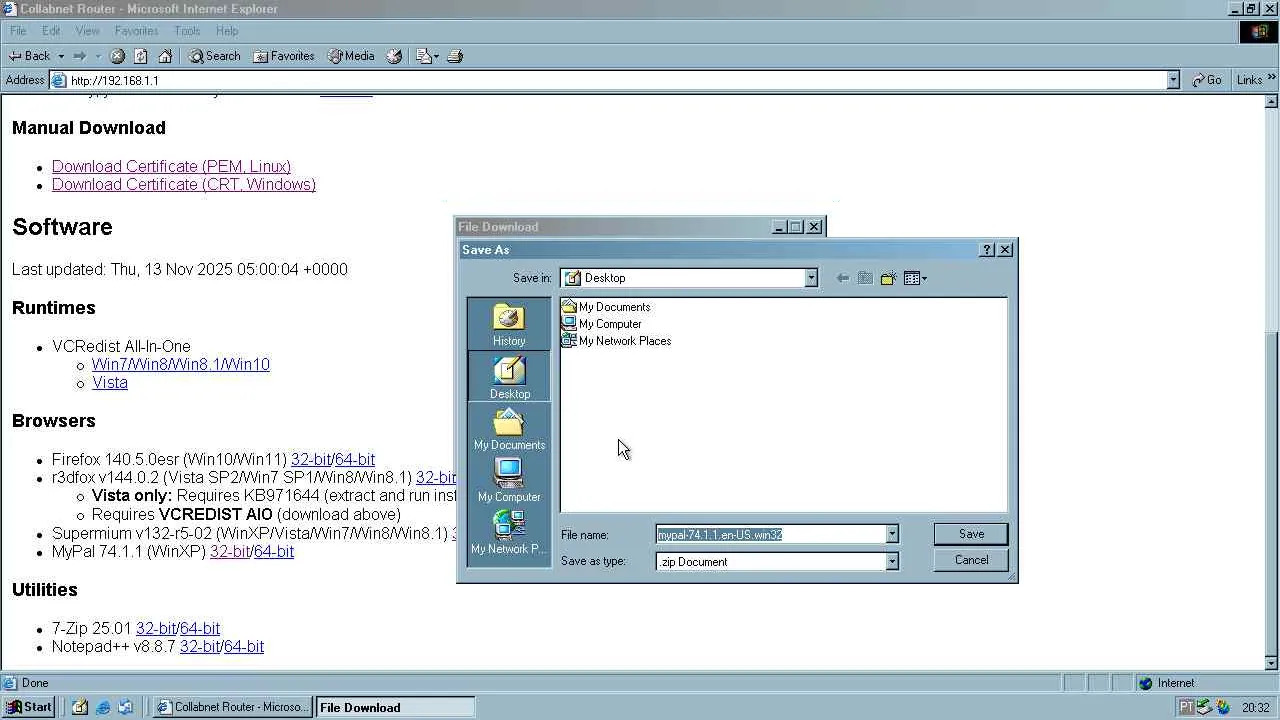Screen dimensions: 1280x720
Task: Expand the File name dropdown arrow
Action: pos(892,535)
